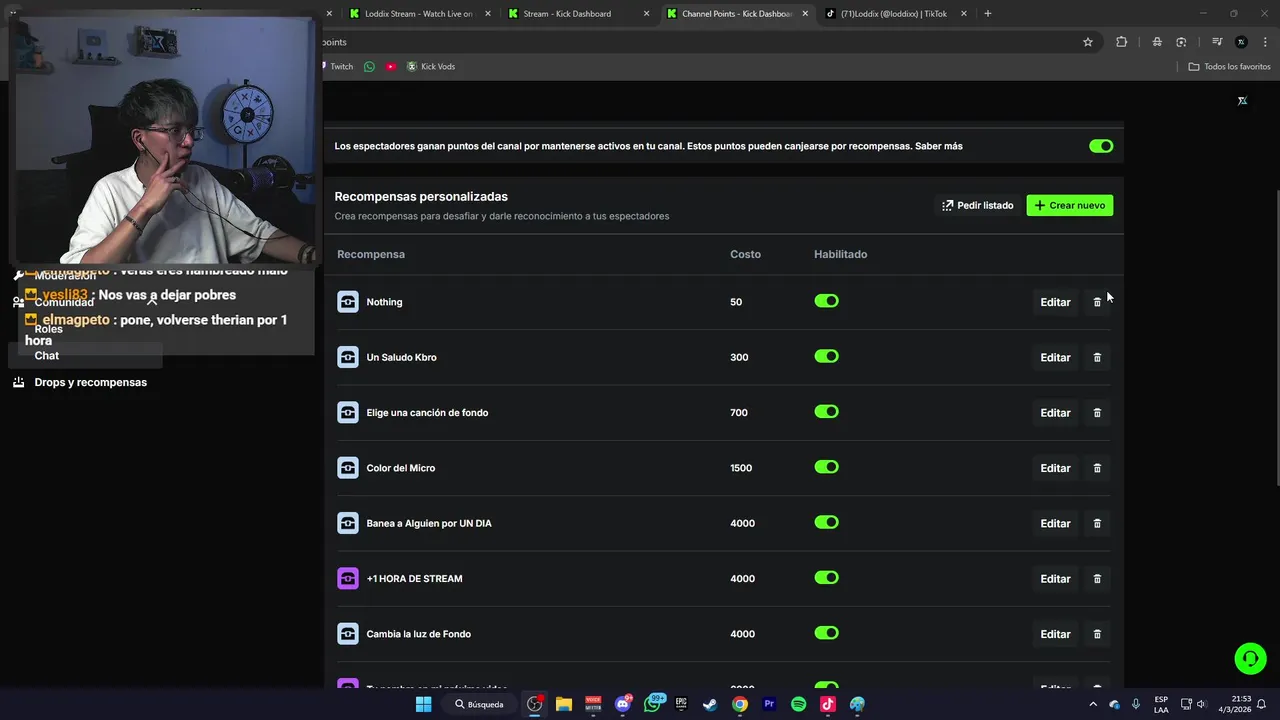1280x720 pixels.
Task: Open the browser profile avatar
Action: pyautogui.click(x=1241, y=42)
